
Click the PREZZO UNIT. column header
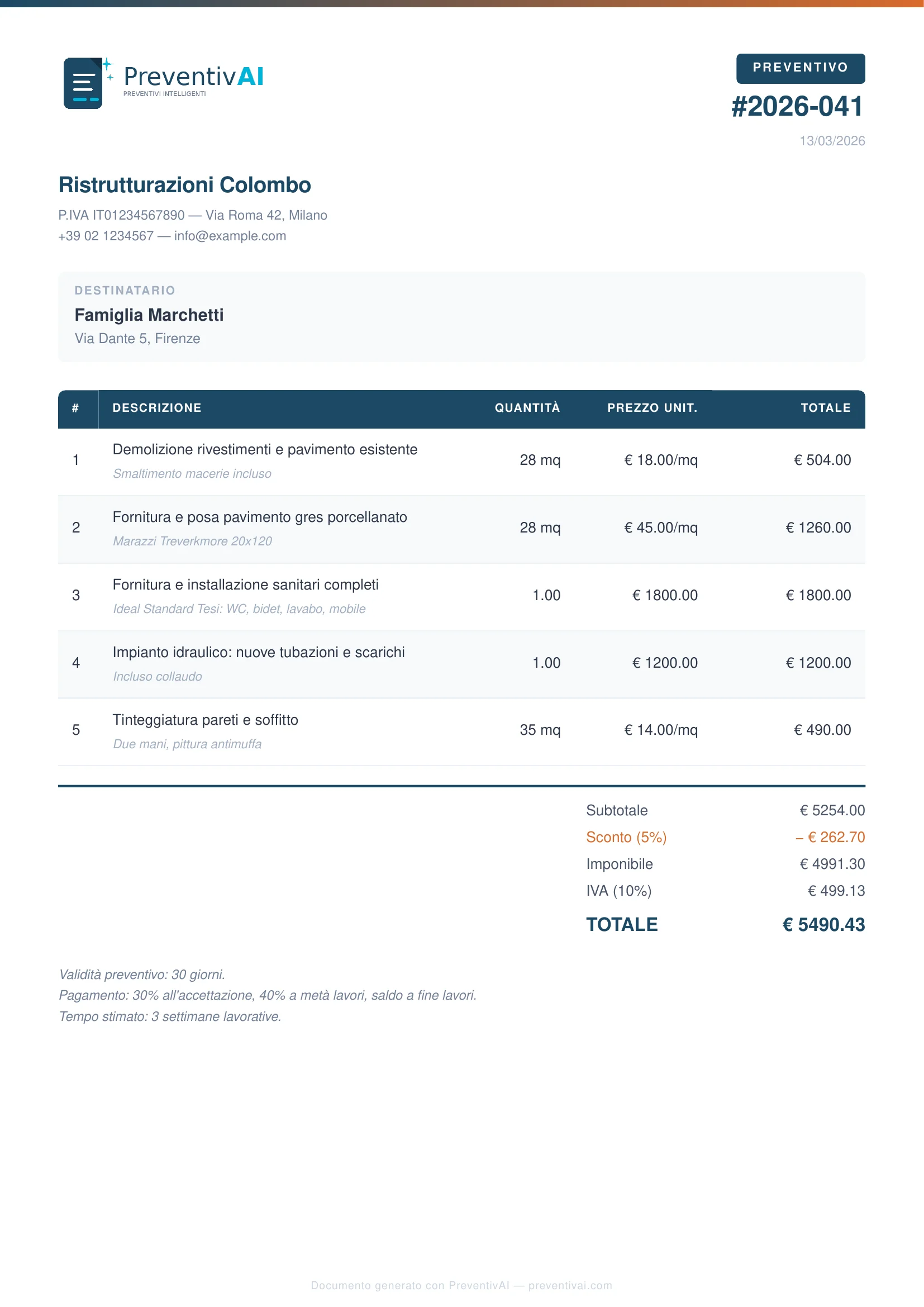(652, 408)
